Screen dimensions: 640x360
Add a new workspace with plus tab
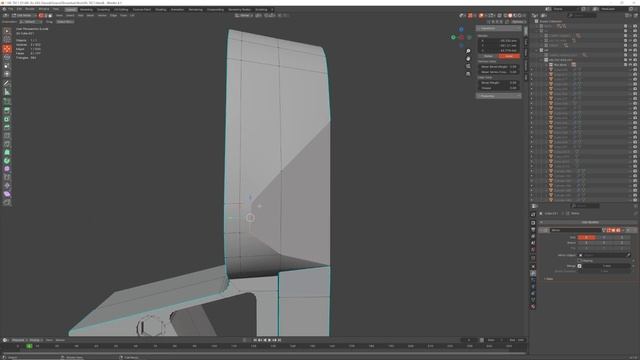272,9
